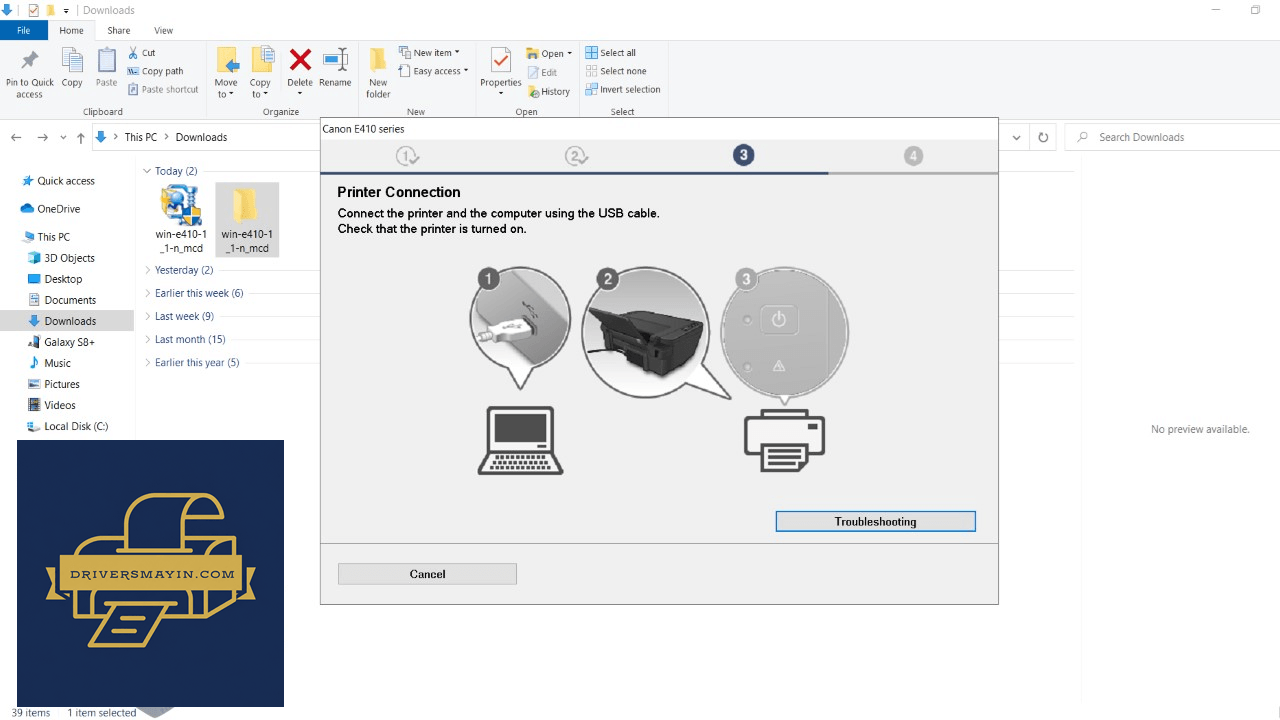Select Downloads in navigation pane
Screen dimensions: 1280x720
67,321
